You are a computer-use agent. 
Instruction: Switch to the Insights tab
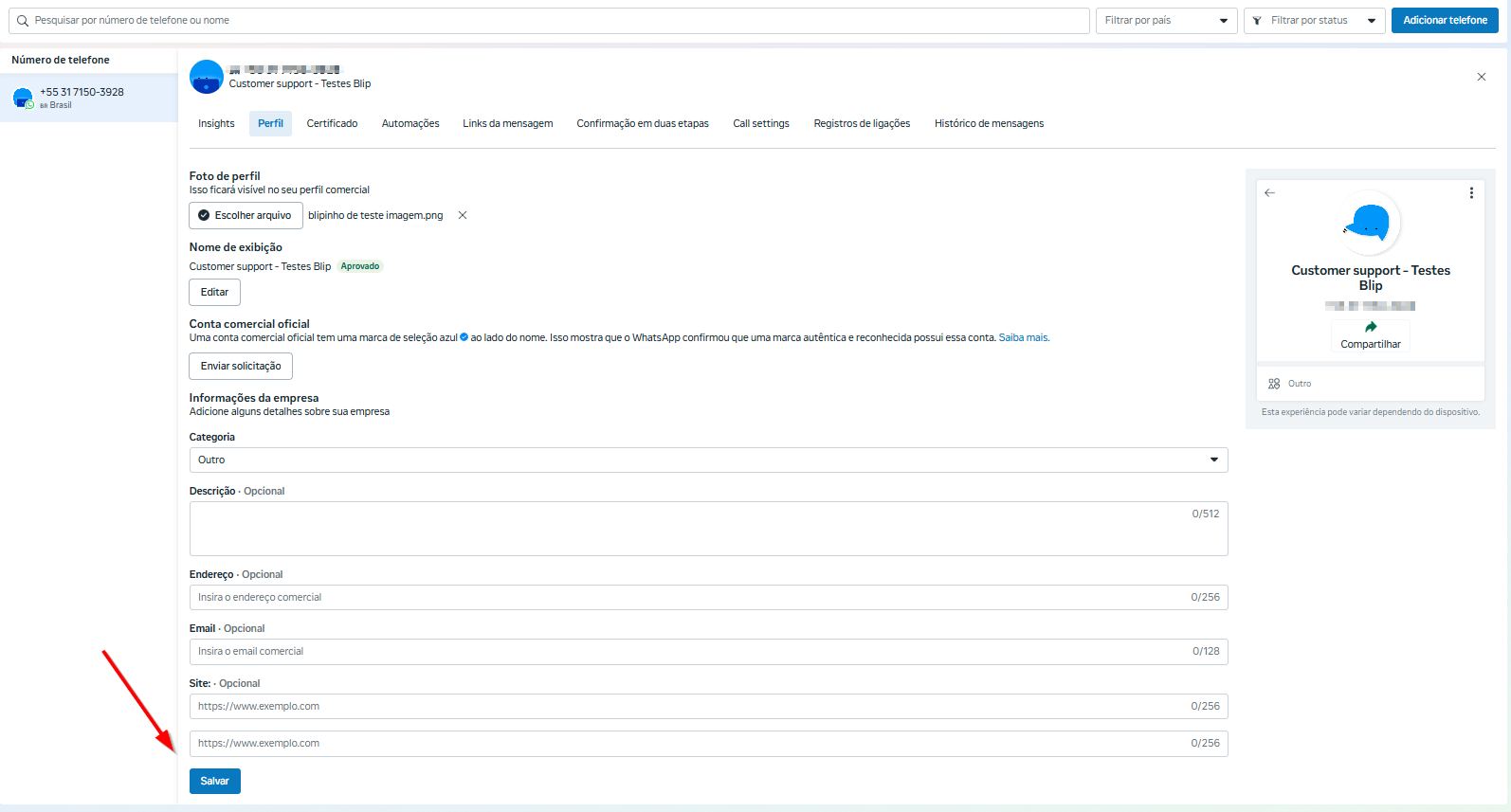[216, 124]
